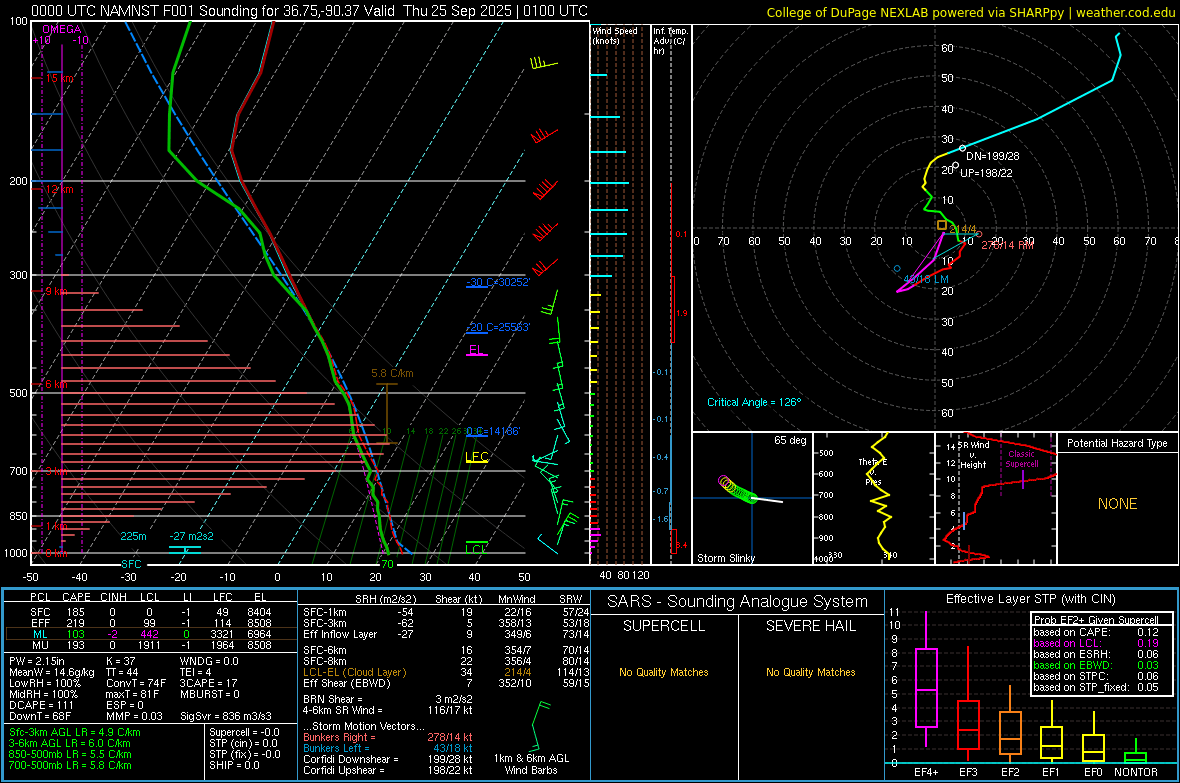Click the '-27 m2s2' inflow SRH label
This screenshot has height=783, width=1180.
click(191, 536)
